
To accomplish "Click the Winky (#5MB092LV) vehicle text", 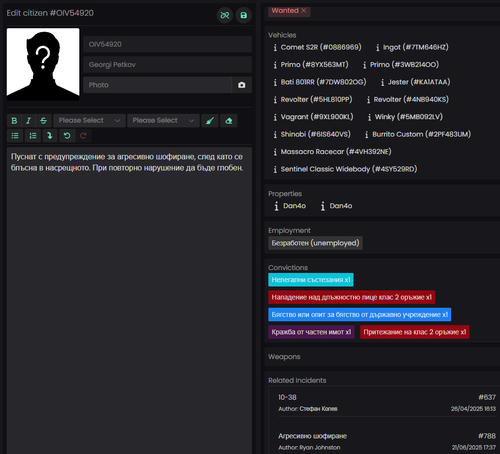I will tap(409, 117).
